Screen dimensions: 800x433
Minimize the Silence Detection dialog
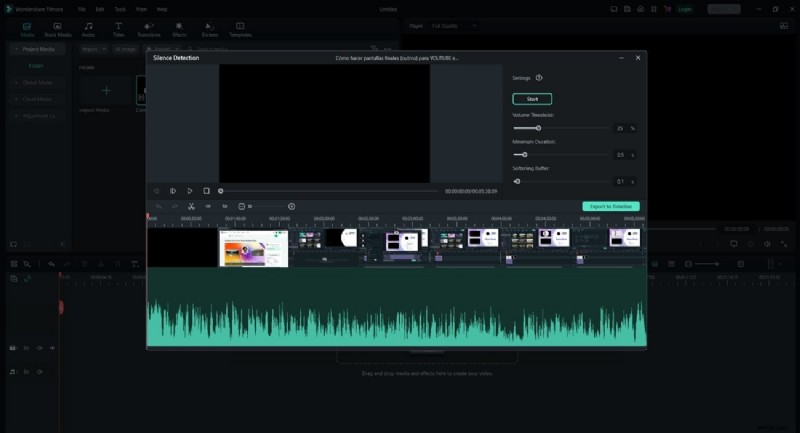[x=621, y=58]
